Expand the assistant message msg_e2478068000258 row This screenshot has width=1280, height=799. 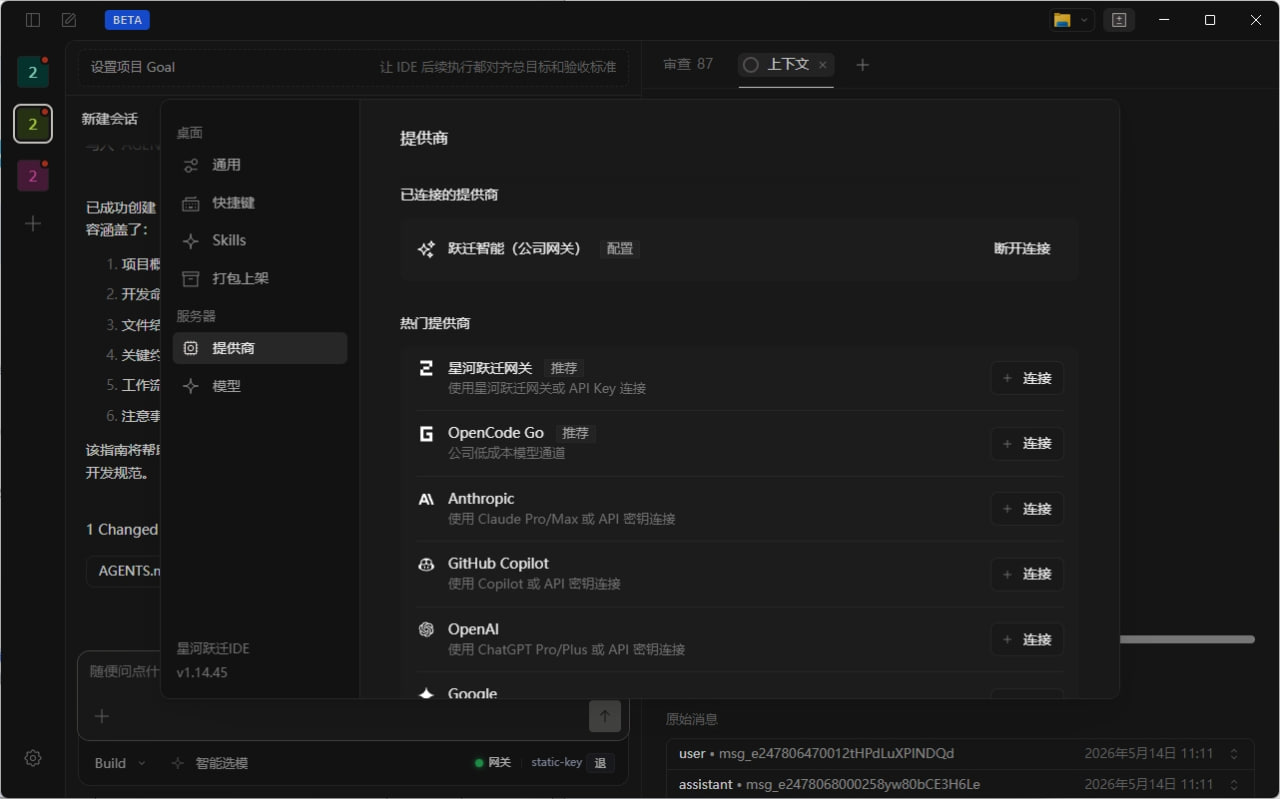tap(960, 784)
